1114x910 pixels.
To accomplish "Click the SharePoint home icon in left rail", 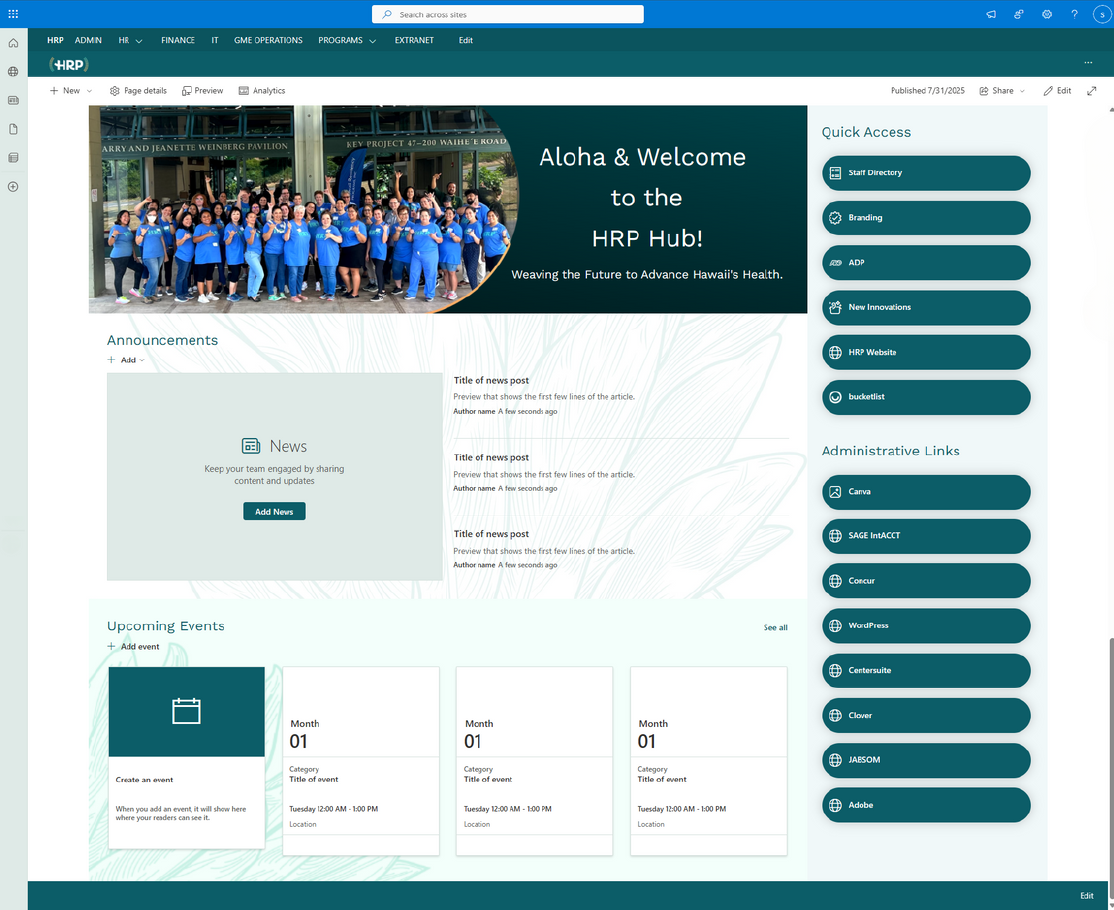I will pyautogui.click(x=13, y=43).
